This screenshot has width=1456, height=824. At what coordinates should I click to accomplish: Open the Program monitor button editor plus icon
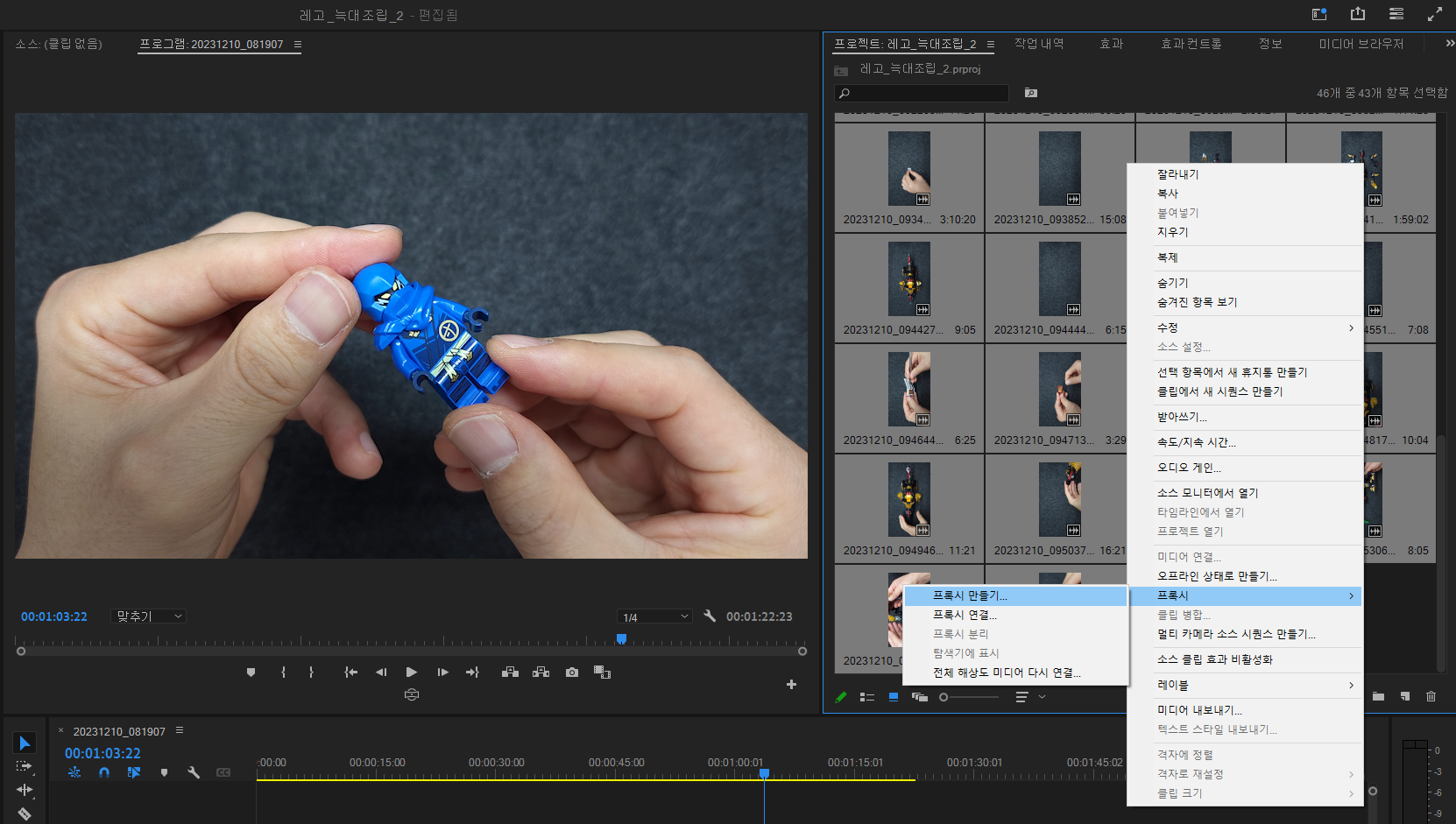point(791,684)
